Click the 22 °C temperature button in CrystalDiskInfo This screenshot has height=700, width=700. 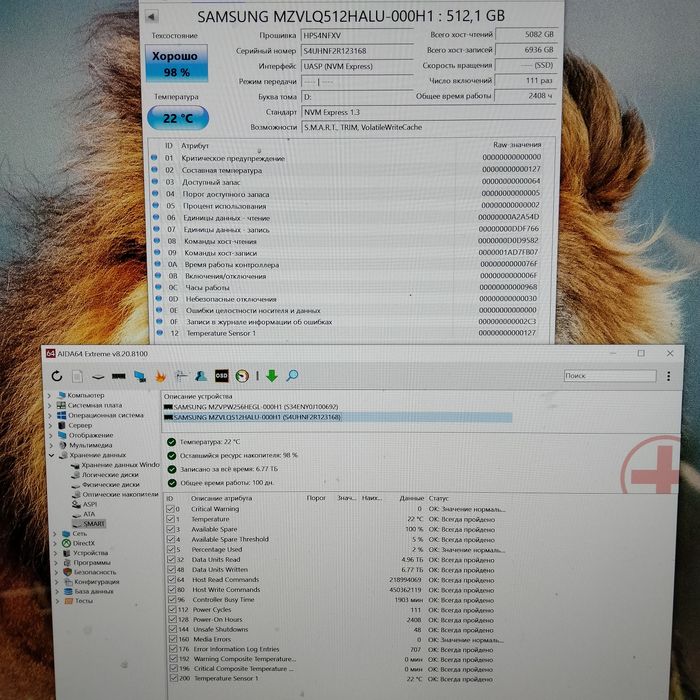point(178,118)
